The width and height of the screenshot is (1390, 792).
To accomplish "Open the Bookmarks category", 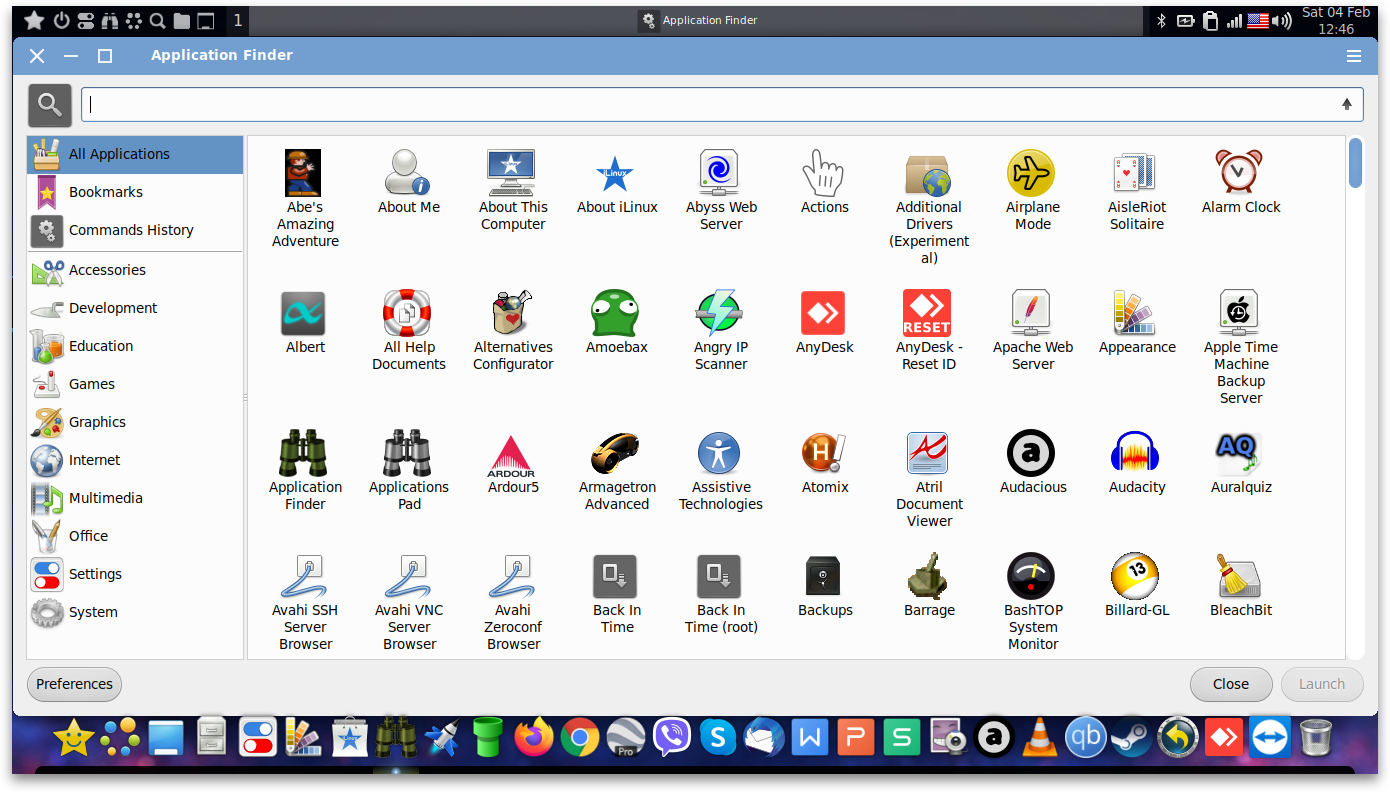I will 135,192.
